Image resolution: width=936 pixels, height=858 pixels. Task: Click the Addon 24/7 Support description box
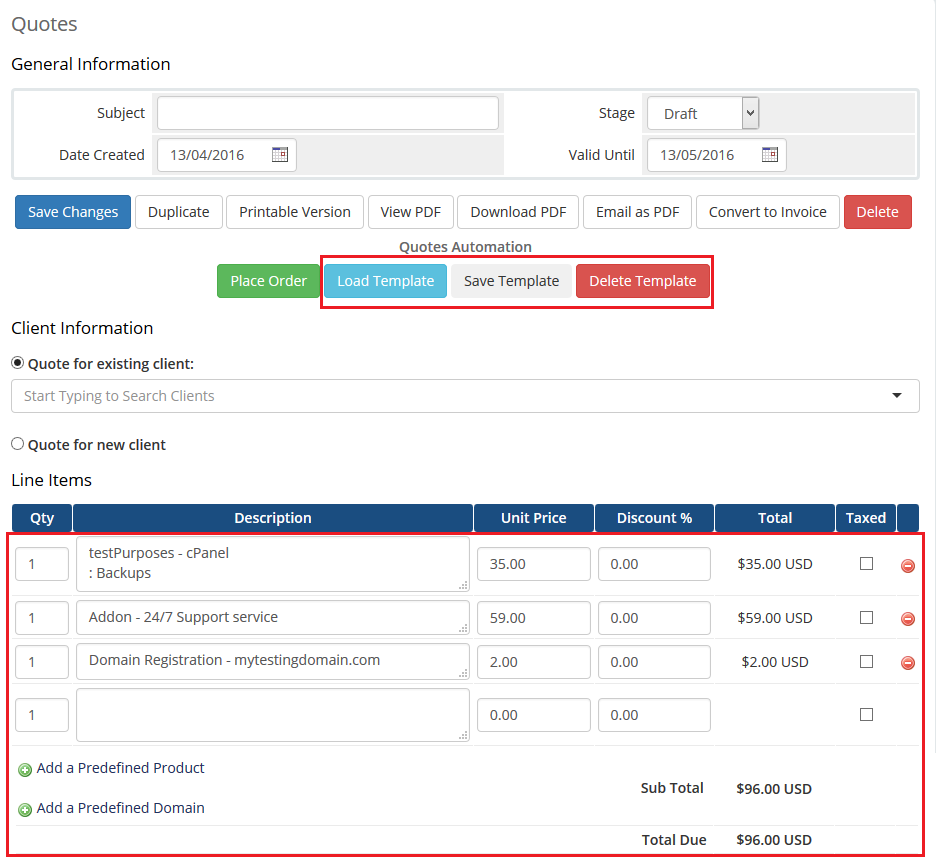coord(273,617)
